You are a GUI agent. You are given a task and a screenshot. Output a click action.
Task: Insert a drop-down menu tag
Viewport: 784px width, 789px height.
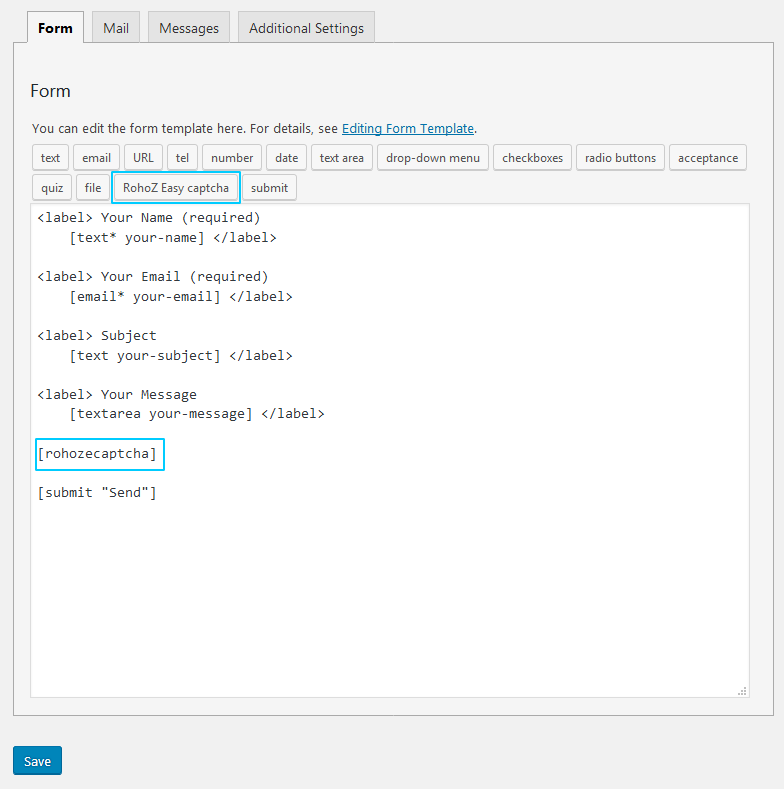(x=433, y=157)
